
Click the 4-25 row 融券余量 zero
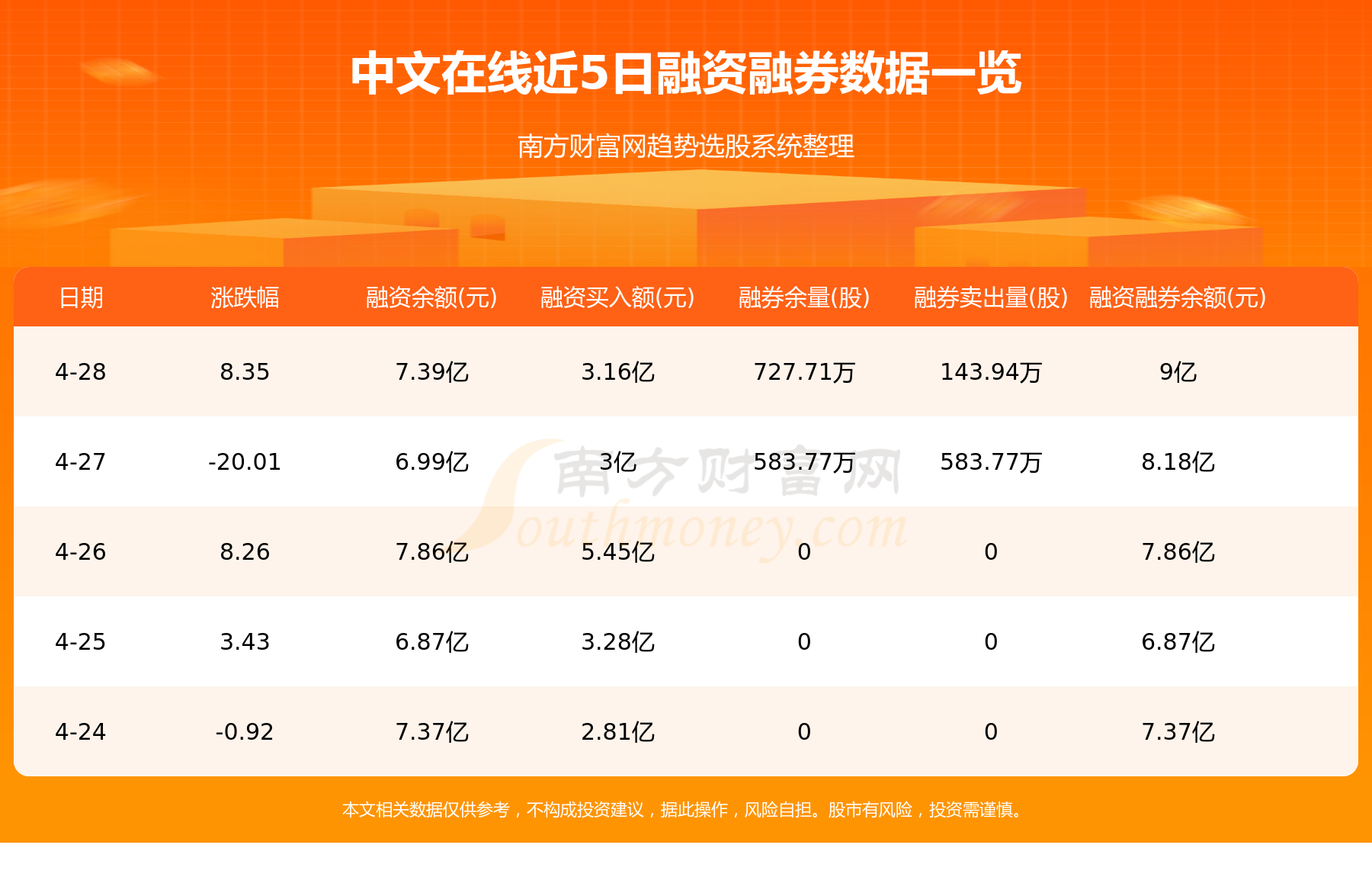(x=804, y=641)
